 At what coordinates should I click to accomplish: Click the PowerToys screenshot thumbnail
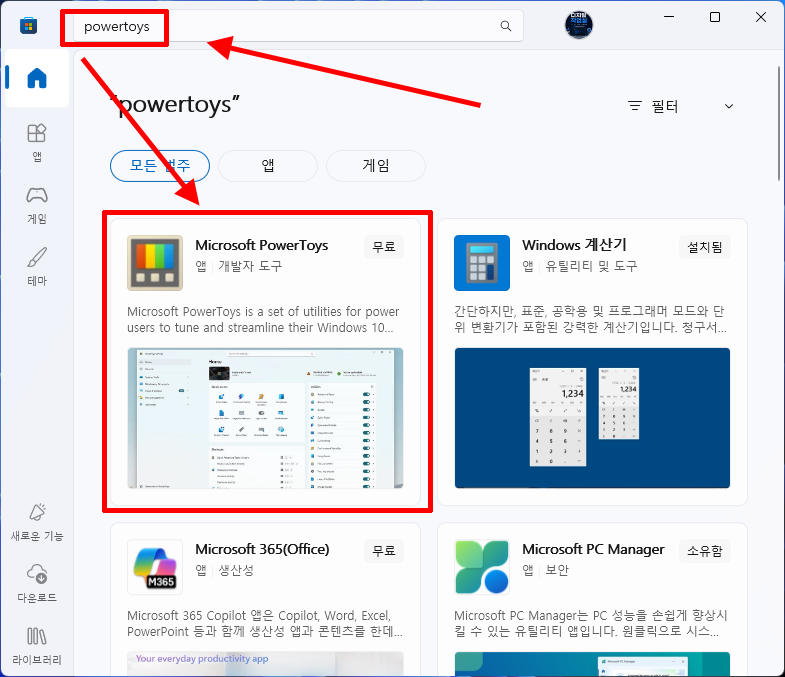pos(265,418)
